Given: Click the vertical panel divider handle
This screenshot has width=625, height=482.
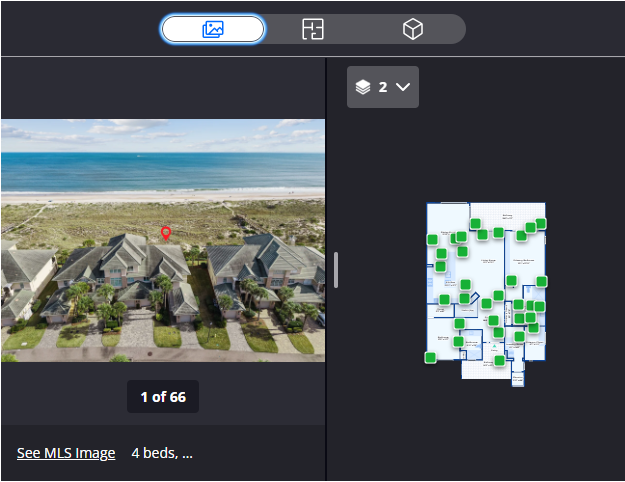Looking at the screenshot, I should tap(336, 270).
